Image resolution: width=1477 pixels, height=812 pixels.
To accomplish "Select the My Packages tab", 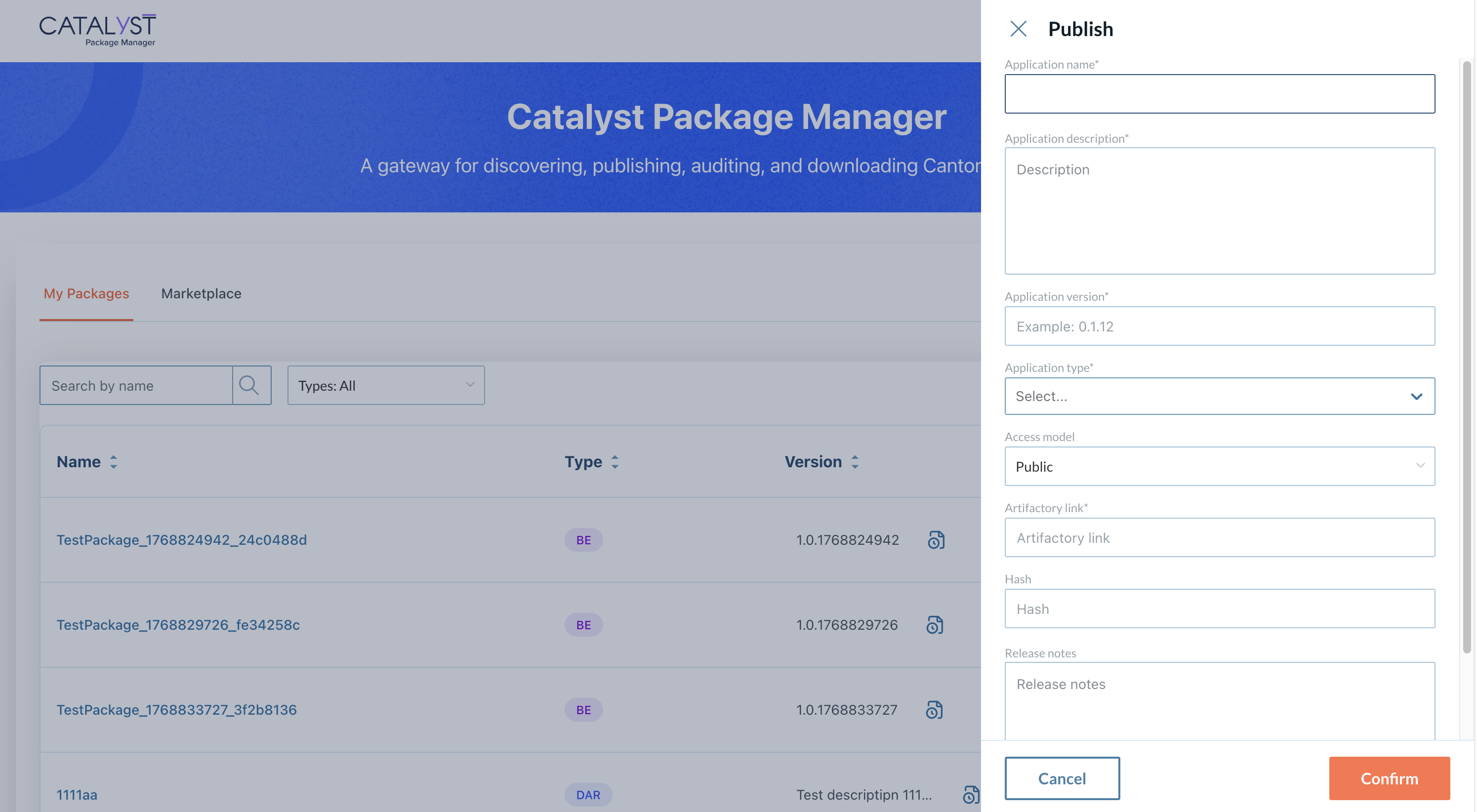I will point(86,293).
